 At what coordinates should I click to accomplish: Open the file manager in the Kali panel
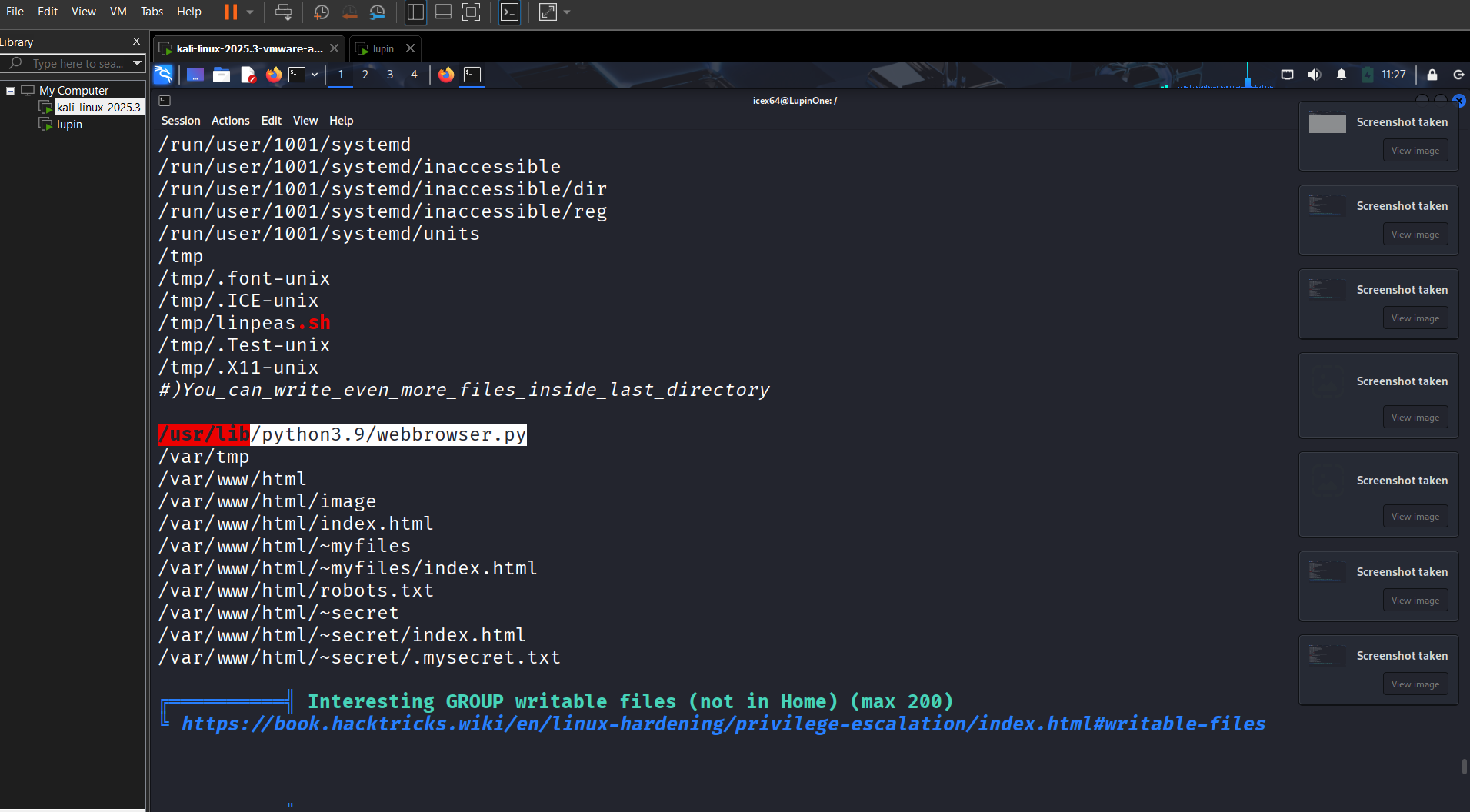tap(222, 75)
